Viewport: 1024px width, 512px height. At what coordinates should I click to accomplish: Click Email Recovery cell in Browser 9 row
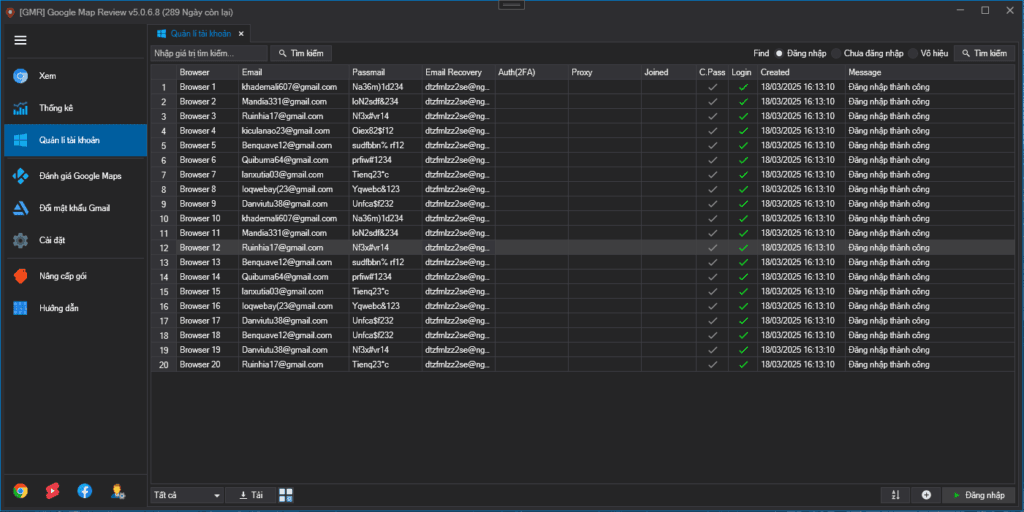click(x=458, y=204)
